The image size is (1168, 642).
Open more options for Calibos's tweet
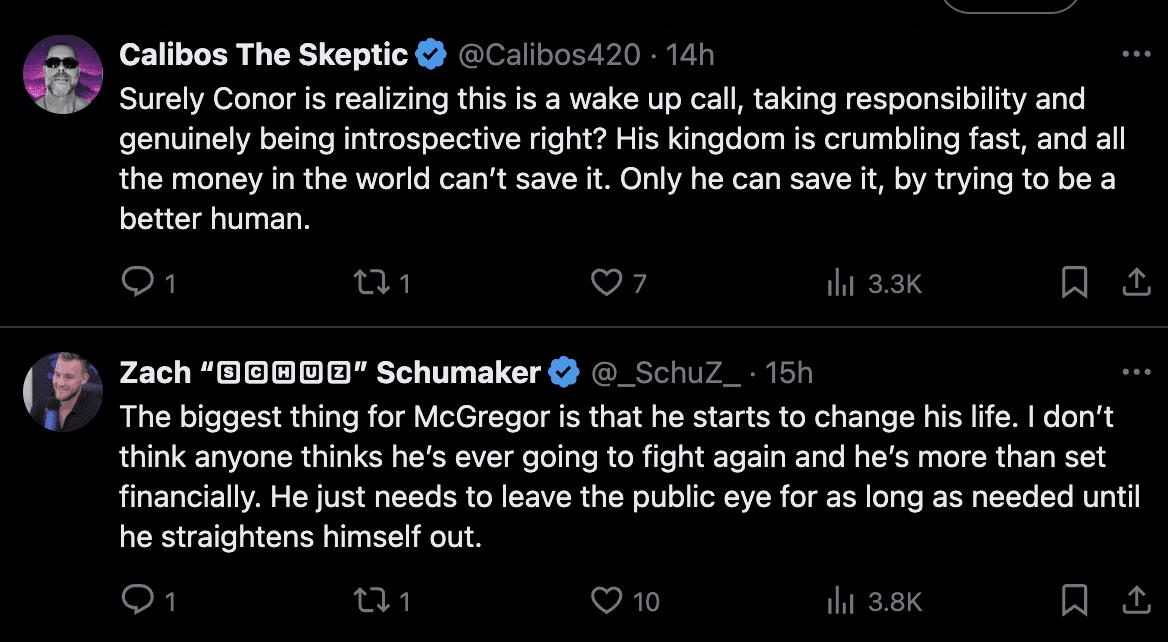[1137, 54]
